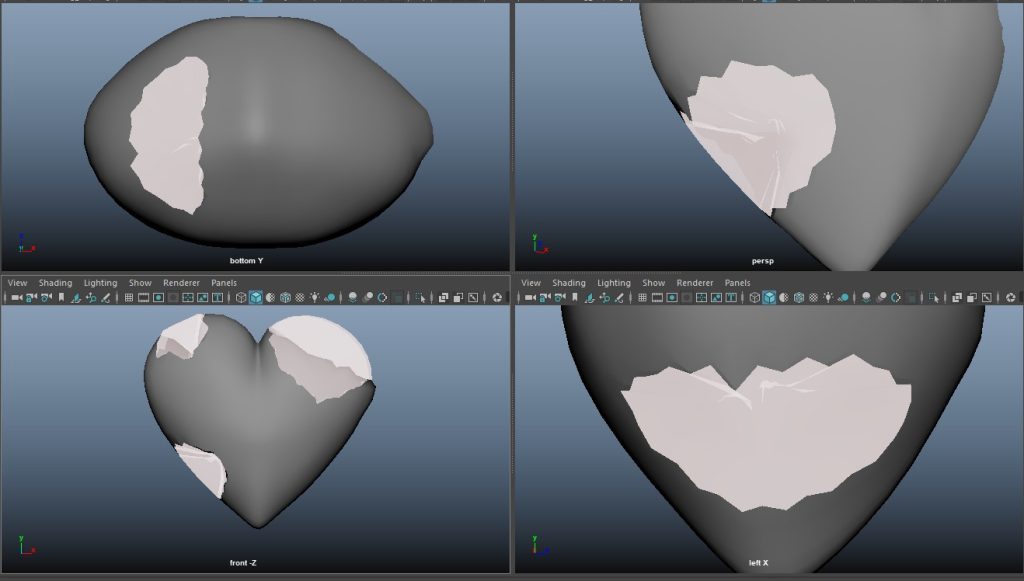Click the 'persp' viewport label
The height and width of the screenshot is (581, 1024).
pos(762,260)
